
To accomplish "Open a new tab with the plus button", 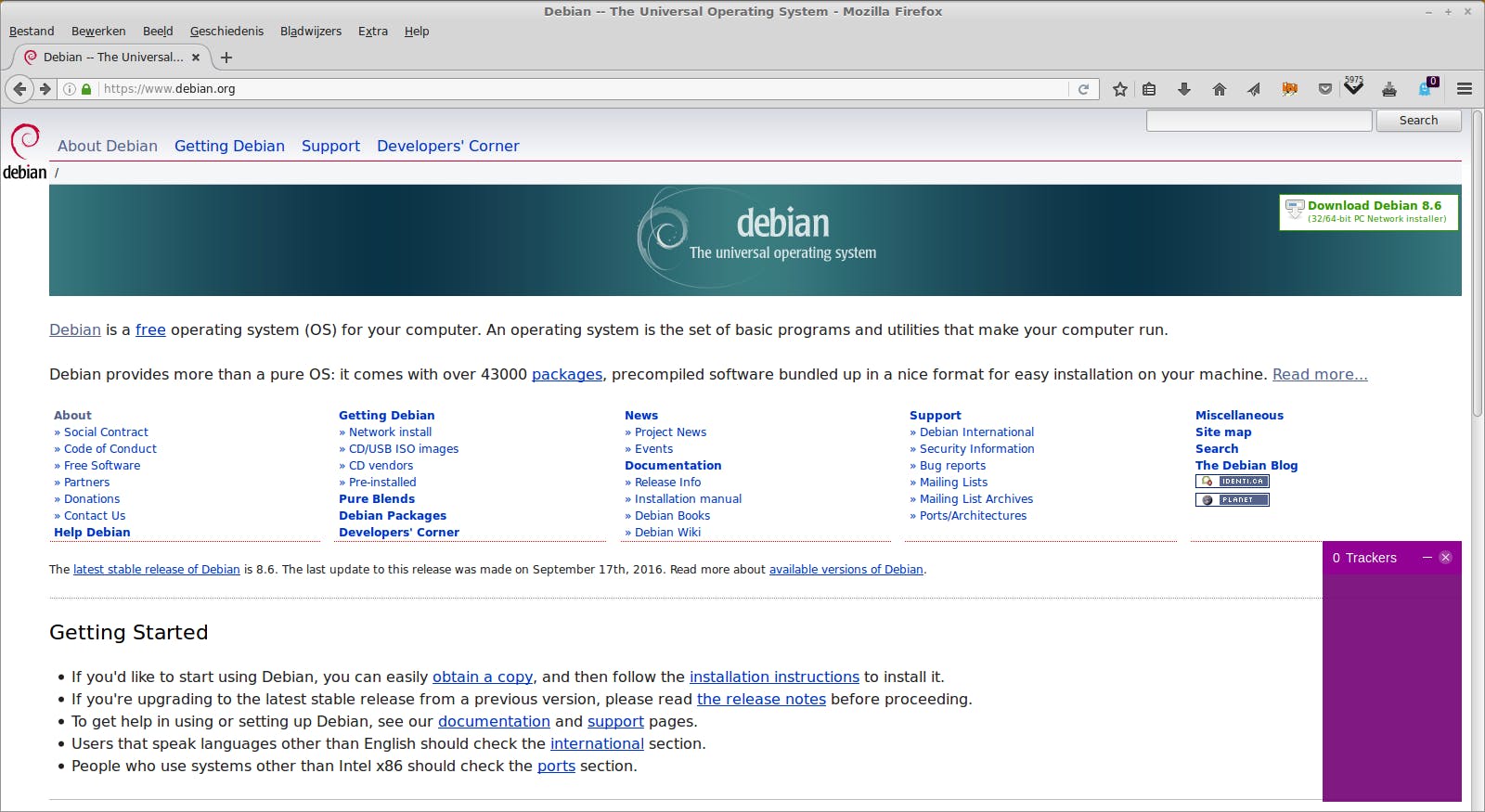I will pos(226,58).
